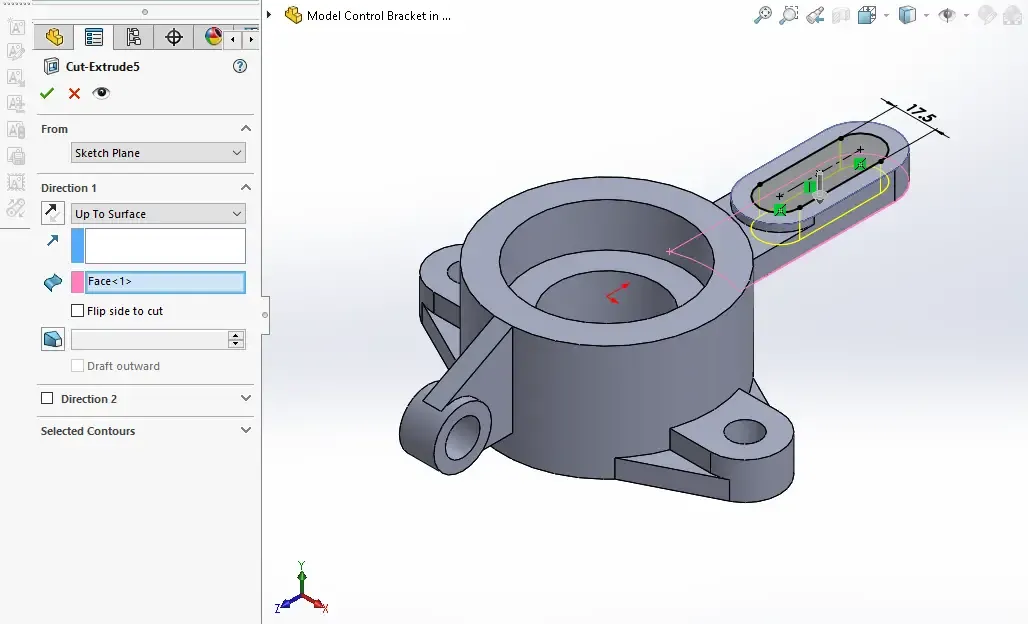Click the gray extrude drag handle arrow

(819, 187)
